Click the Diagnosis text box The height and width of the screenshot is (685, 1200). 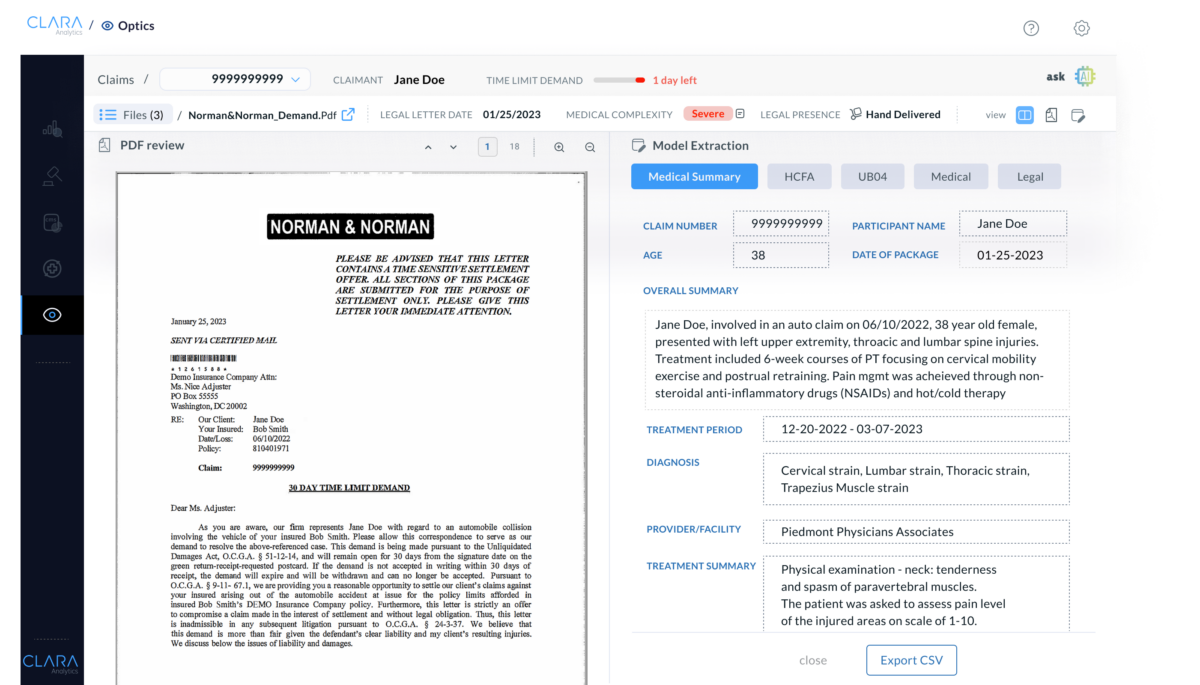coord(916,479)
